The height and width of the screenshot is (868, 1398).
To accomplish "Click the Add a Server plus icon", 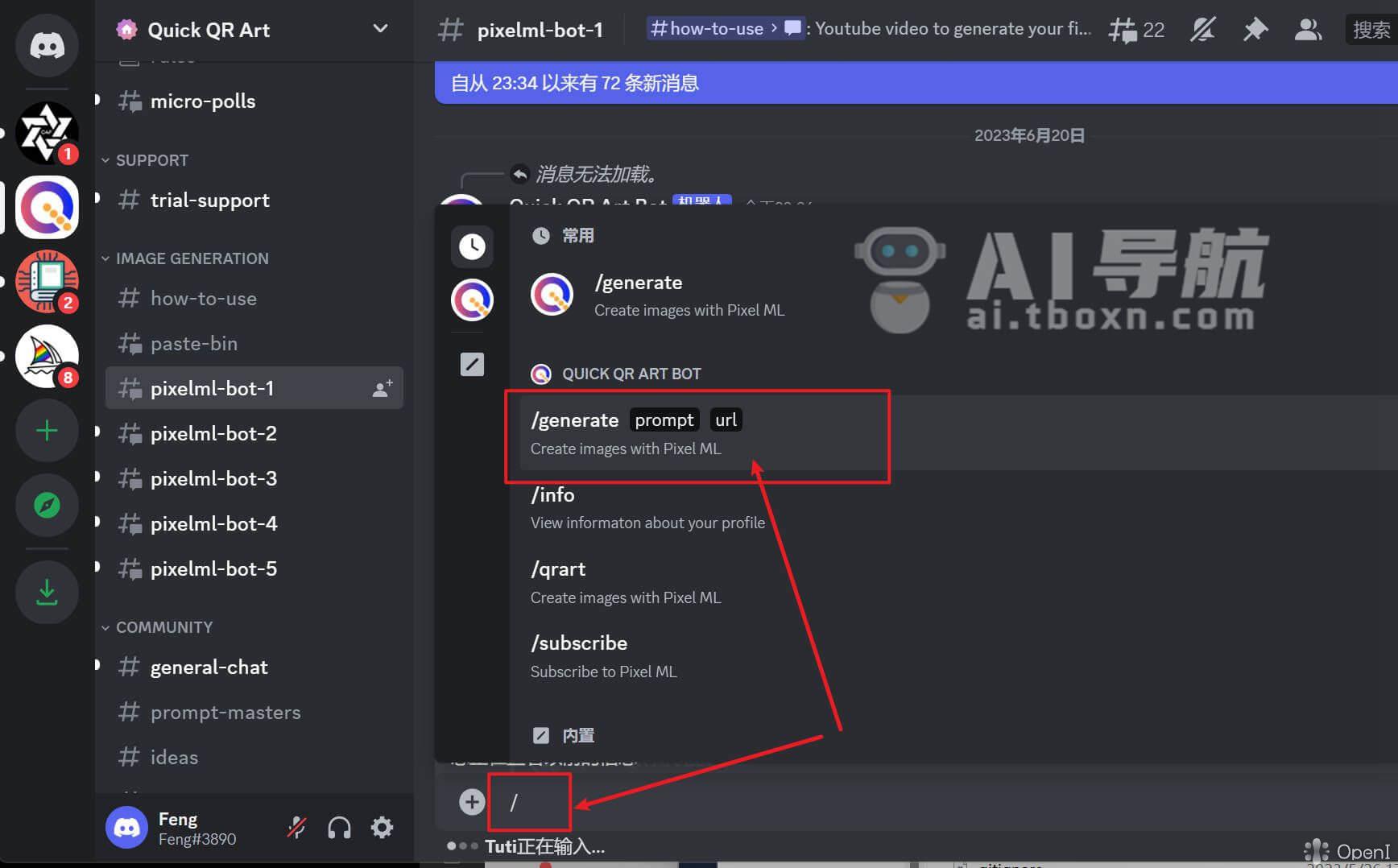I will click(47, 431).
